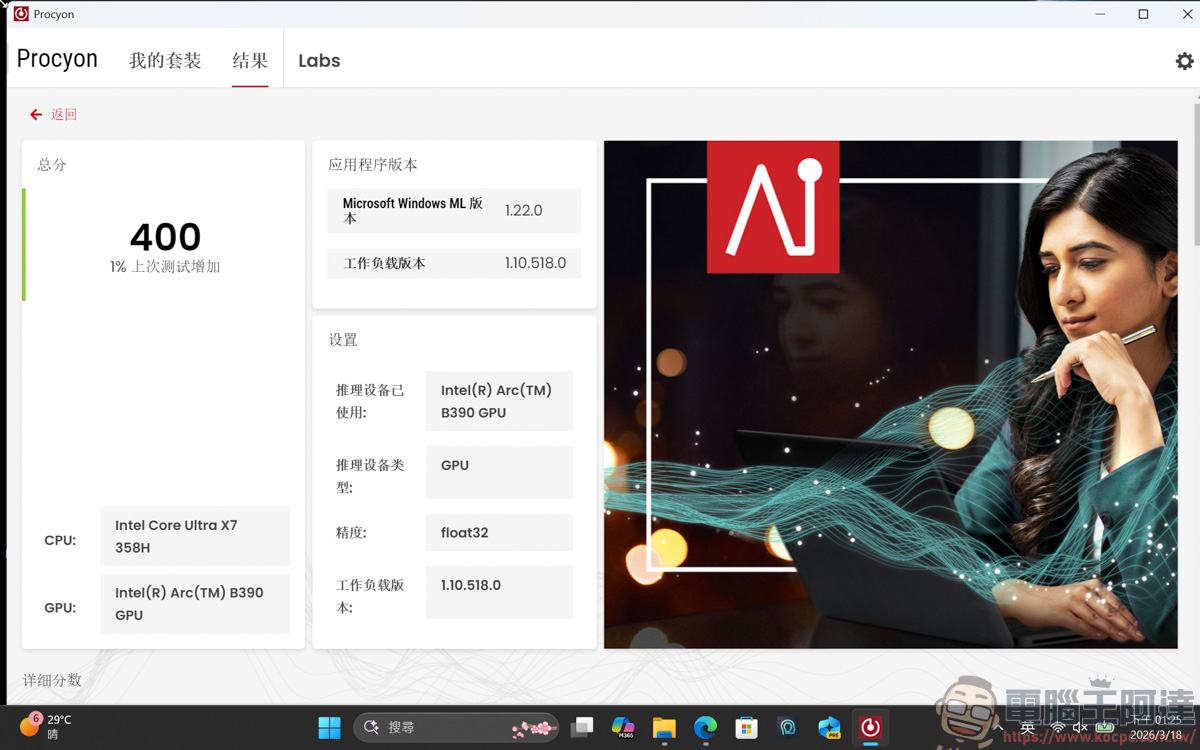The height and width of the screenshot is (750, 1200).
Task: Open the Labs tab
Action: pos(319,60)
